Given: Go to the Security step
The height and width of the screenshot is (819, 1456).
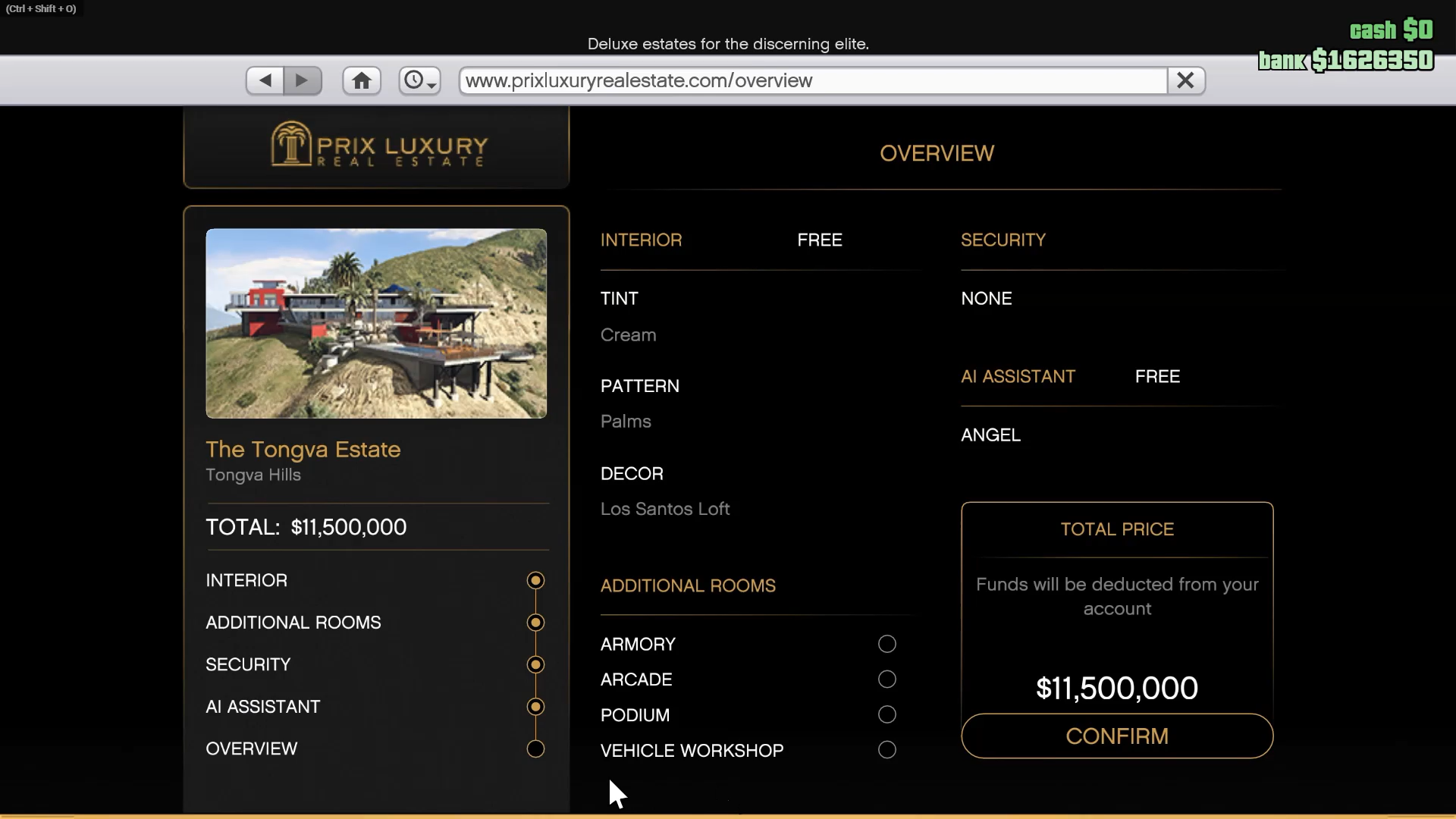Looking at the screenshot, I should click(248, 664).
